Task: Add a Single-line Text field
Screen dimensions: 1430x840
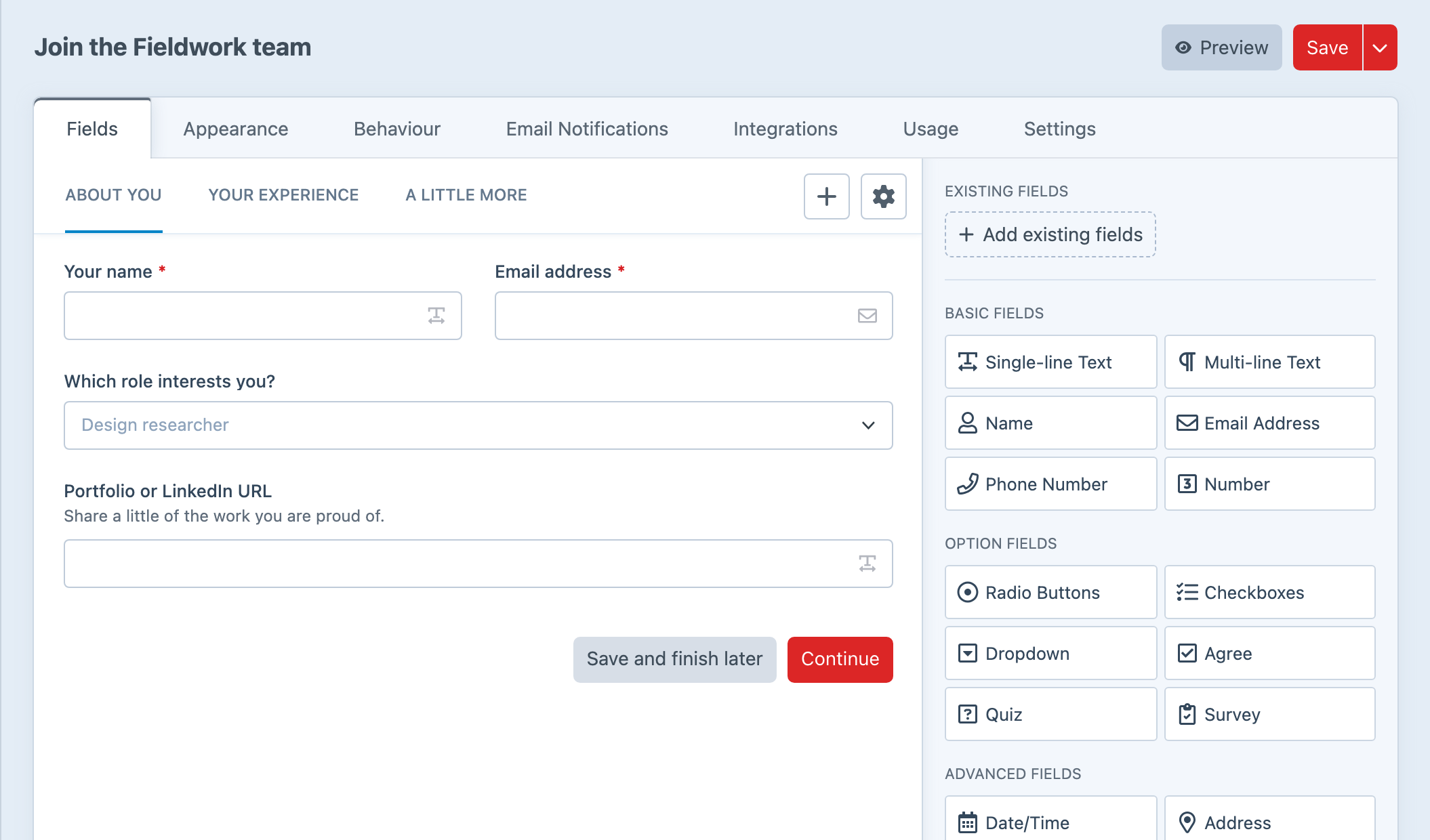Action: (x=1050, y=362)
